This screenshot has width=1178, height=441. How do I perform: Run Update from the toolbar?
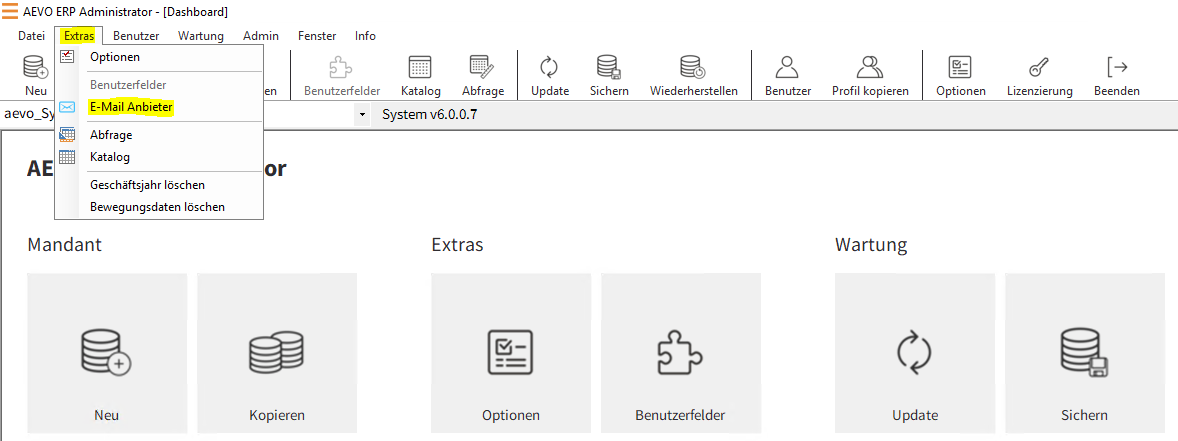coord(550,76)
